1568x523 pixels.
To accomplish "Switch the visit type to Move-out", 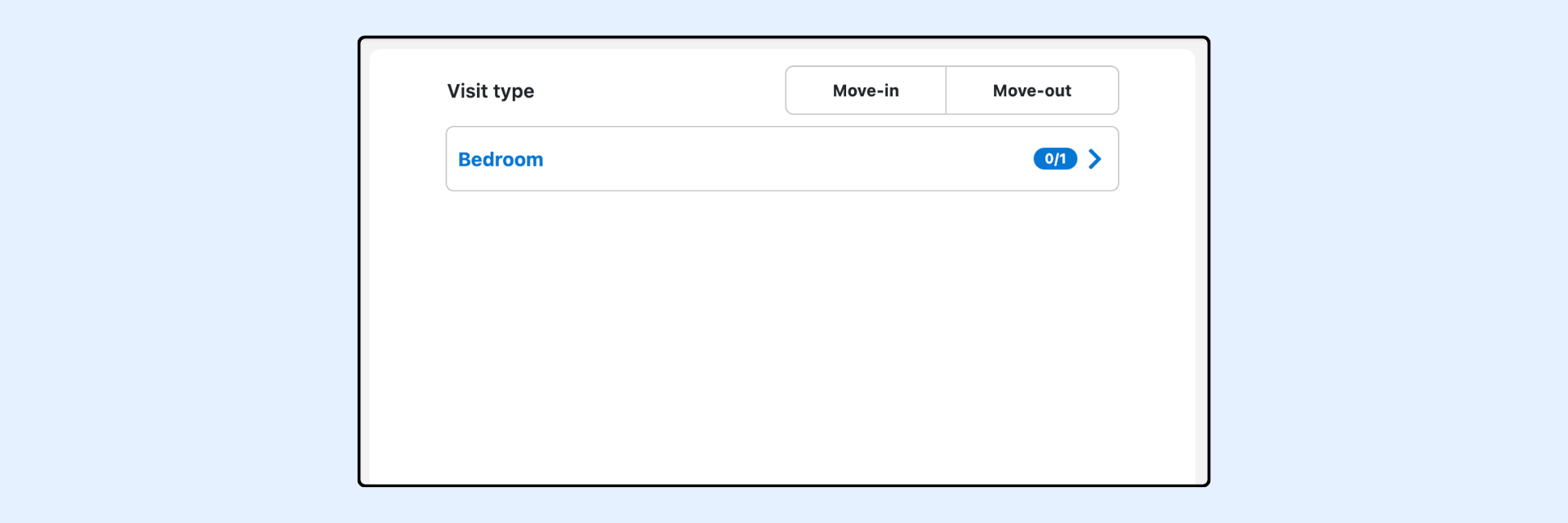I will point(1031,91).
